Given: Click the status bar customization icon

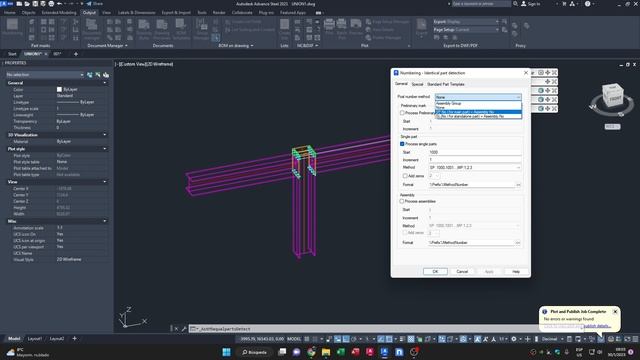Looking at the screenshot, I should [x=635, y=339].
